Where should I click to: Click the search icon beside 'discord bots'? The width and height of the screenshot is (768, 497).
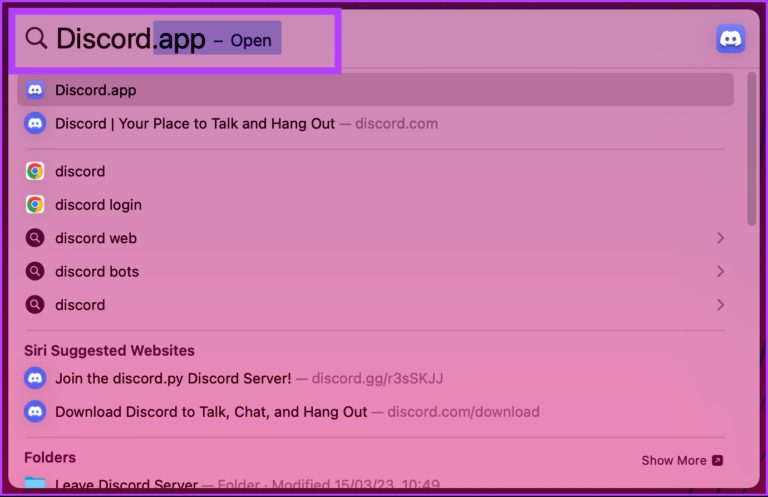pos(35,271)
